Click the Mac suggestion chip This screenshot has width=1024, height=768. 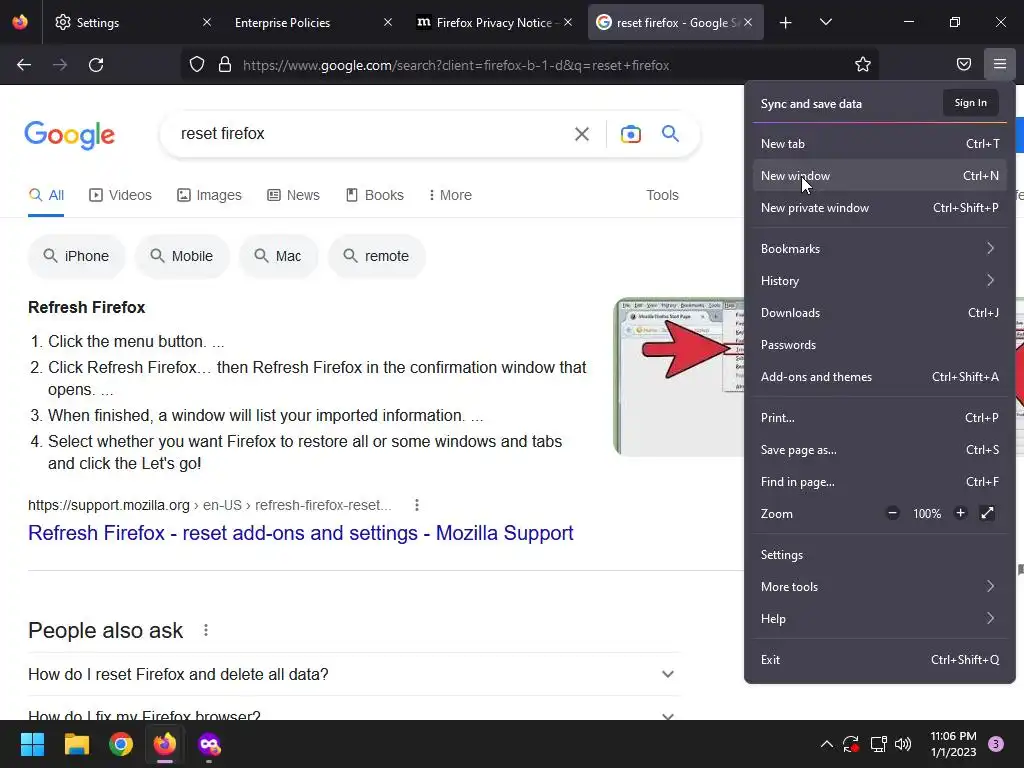coord(278,256)
